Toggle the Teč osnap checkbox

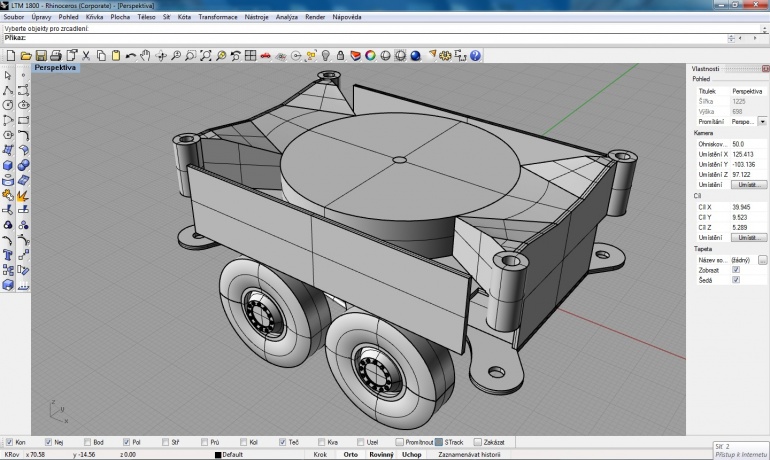[282, 442]
